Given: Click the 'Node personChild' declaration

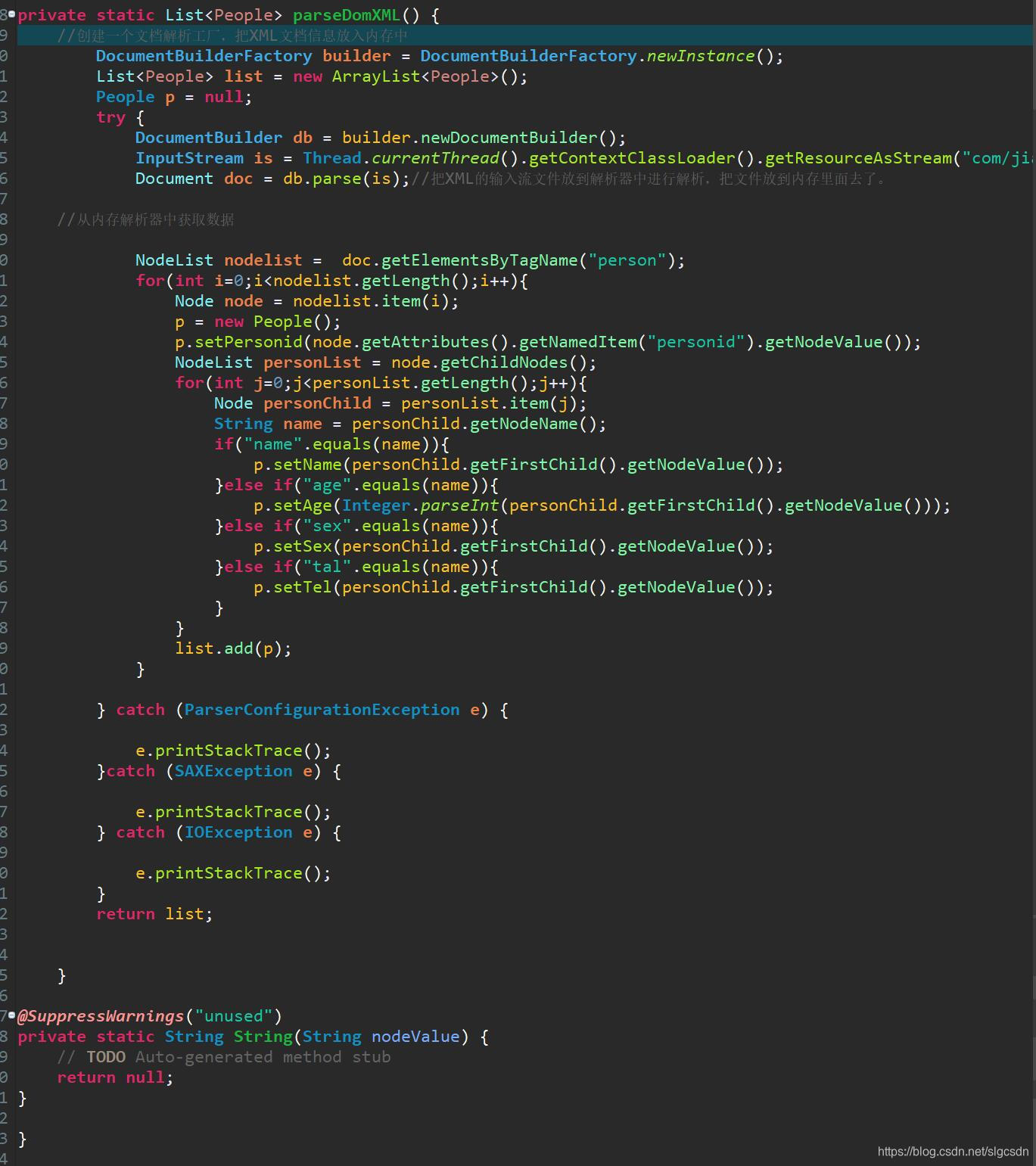Looking at the screenshot, I should 292,403.
